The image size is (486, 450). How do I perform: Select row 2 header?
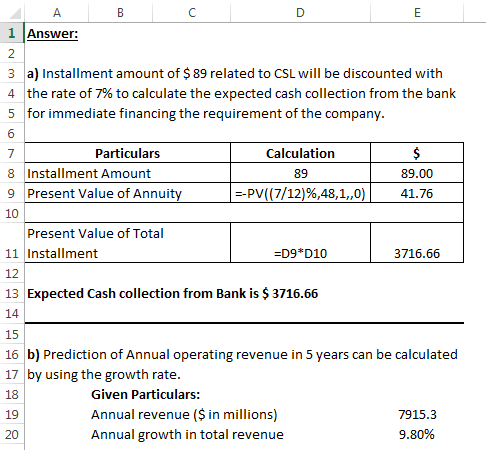(x=12, y=53)
